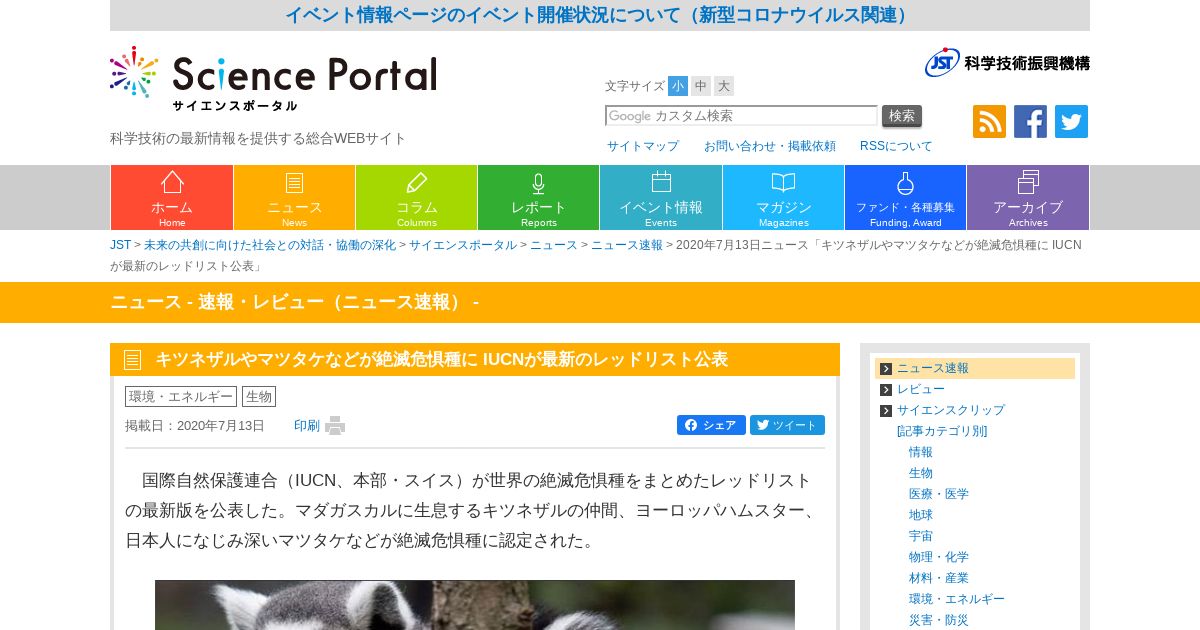The image size is (1200, 630).
Task: Open the top banner about event status
Action: (x=600, y=15)
